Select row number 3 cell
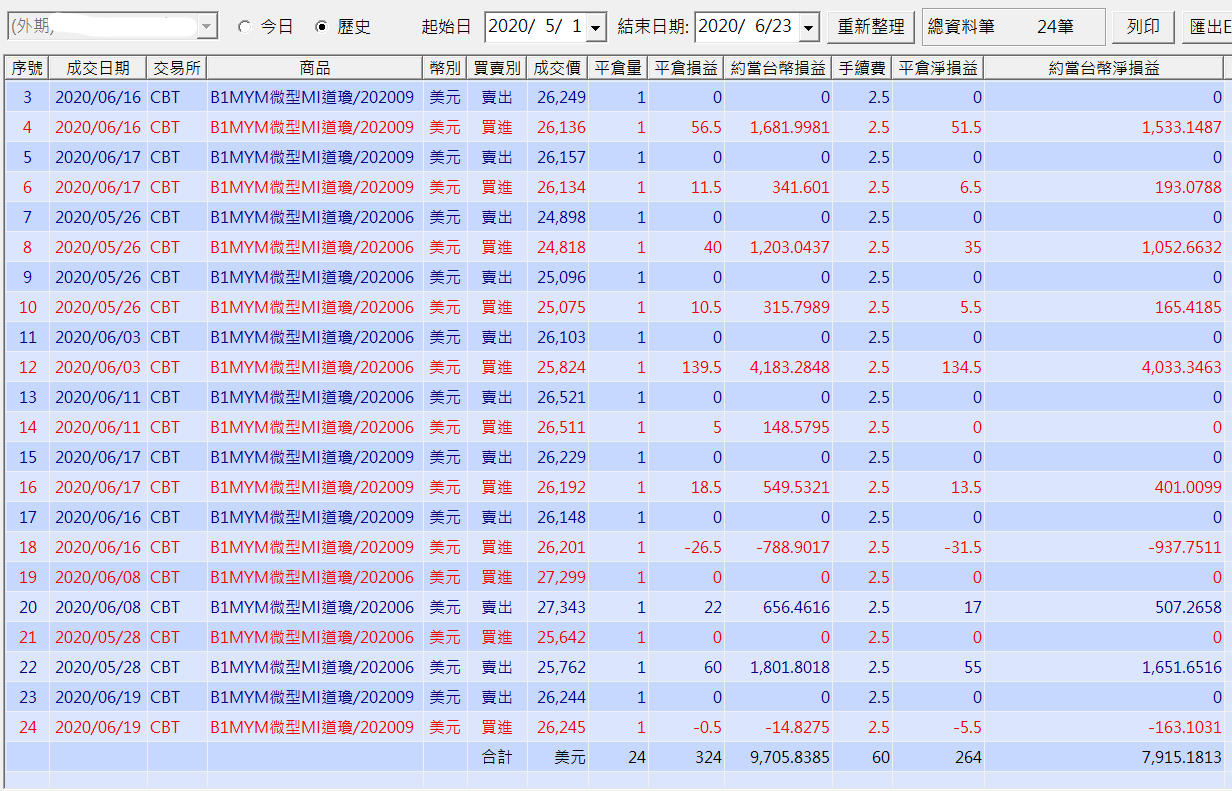This screenshot has height=791, width=1232. point(27,97)
